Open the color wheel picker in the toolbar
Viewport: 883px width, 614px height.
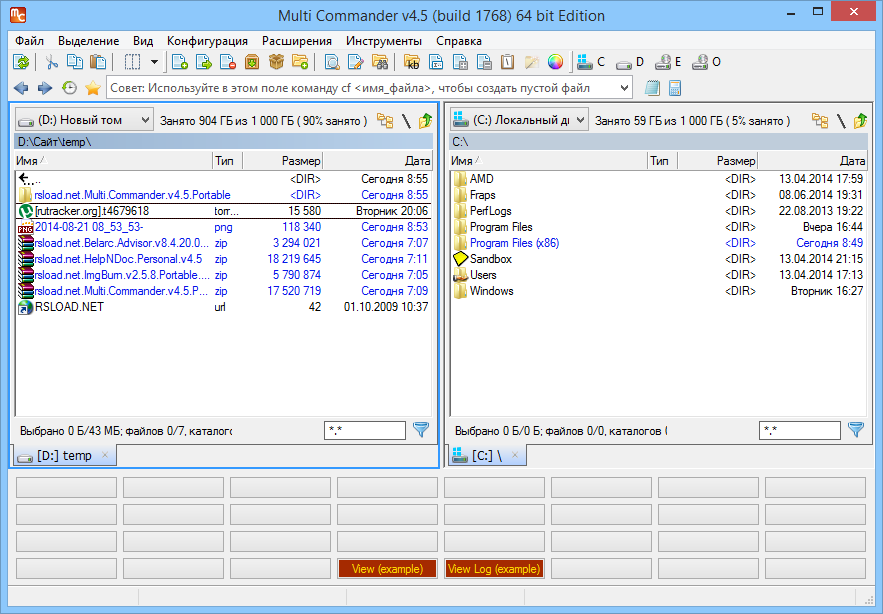(557, 62)
